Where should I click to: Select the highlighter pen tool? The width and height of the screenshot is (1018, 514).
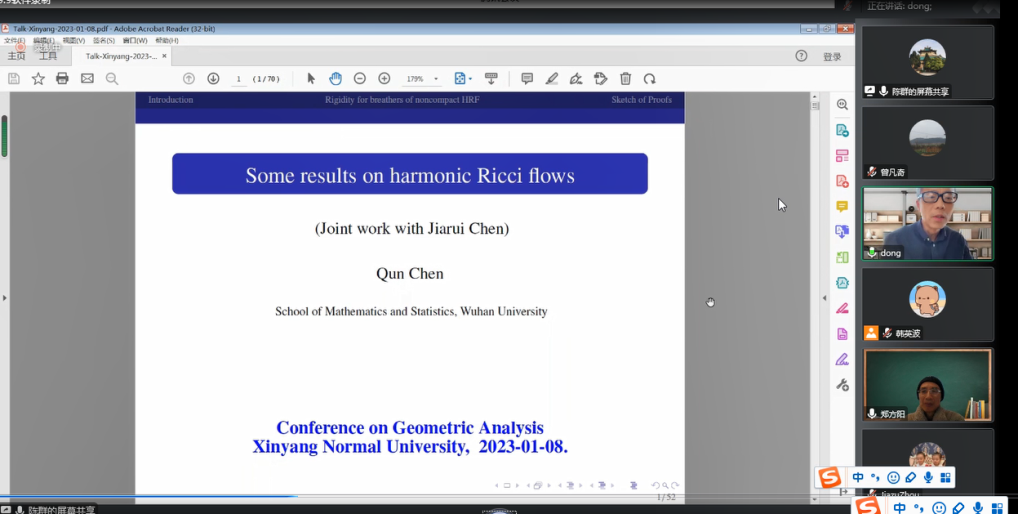[x=552, y=79]
